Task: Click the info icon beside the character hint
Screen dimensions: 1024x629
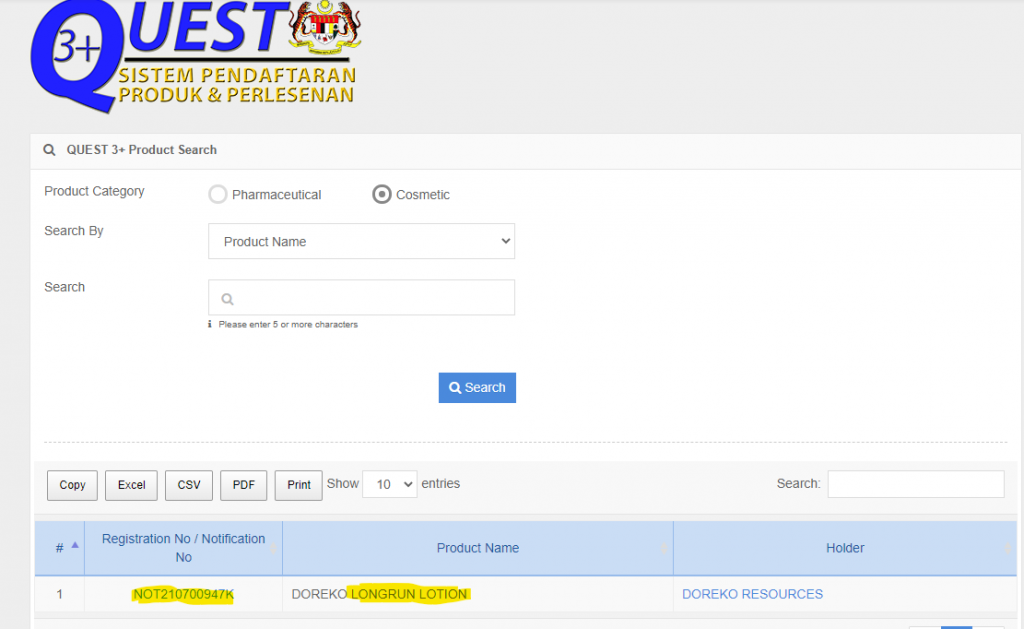Action: [210, 325]
